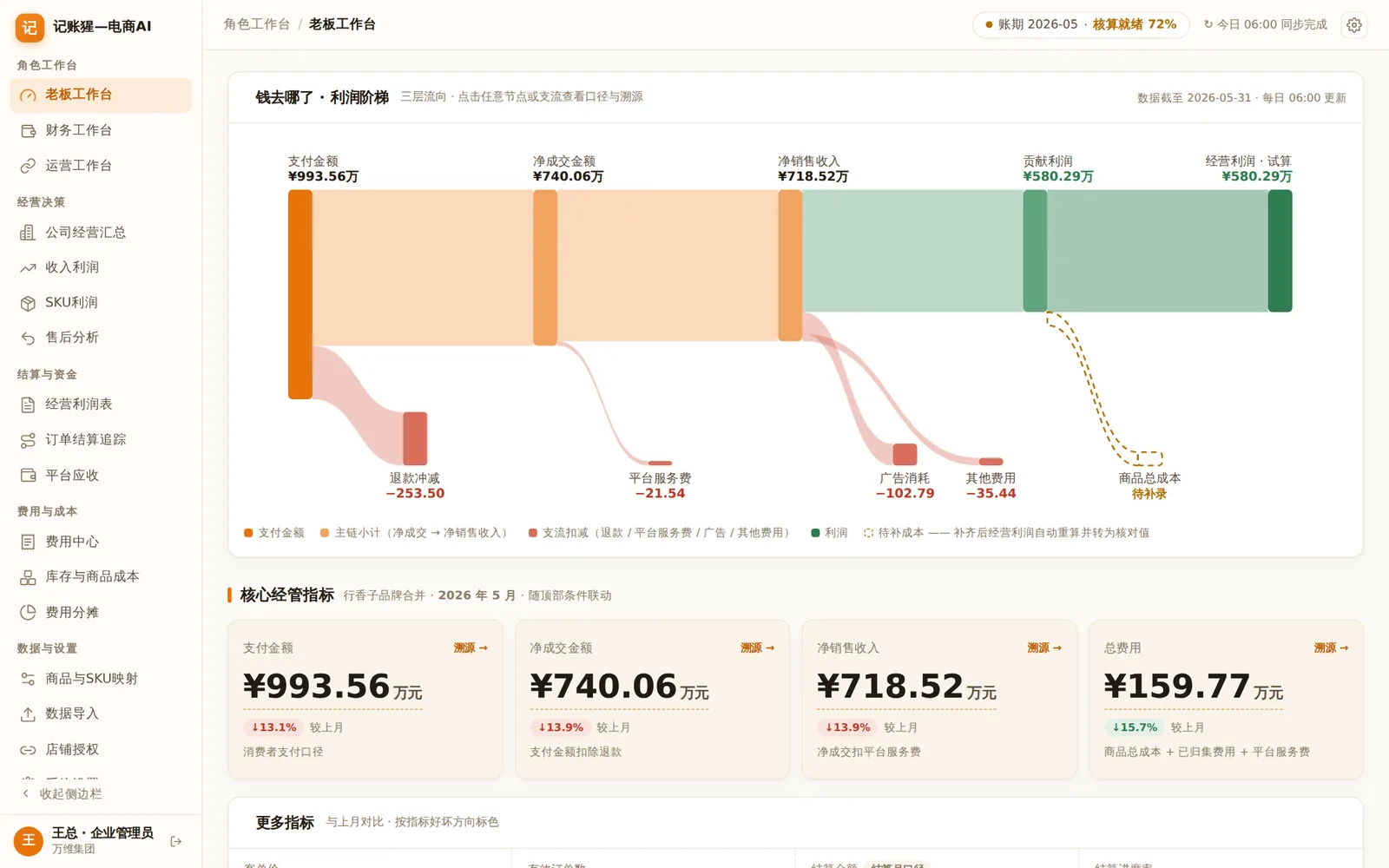This screenshot has width=1389, height=868.
Task: Click the 费用中心 receipt icon
Action: [28, 542]
